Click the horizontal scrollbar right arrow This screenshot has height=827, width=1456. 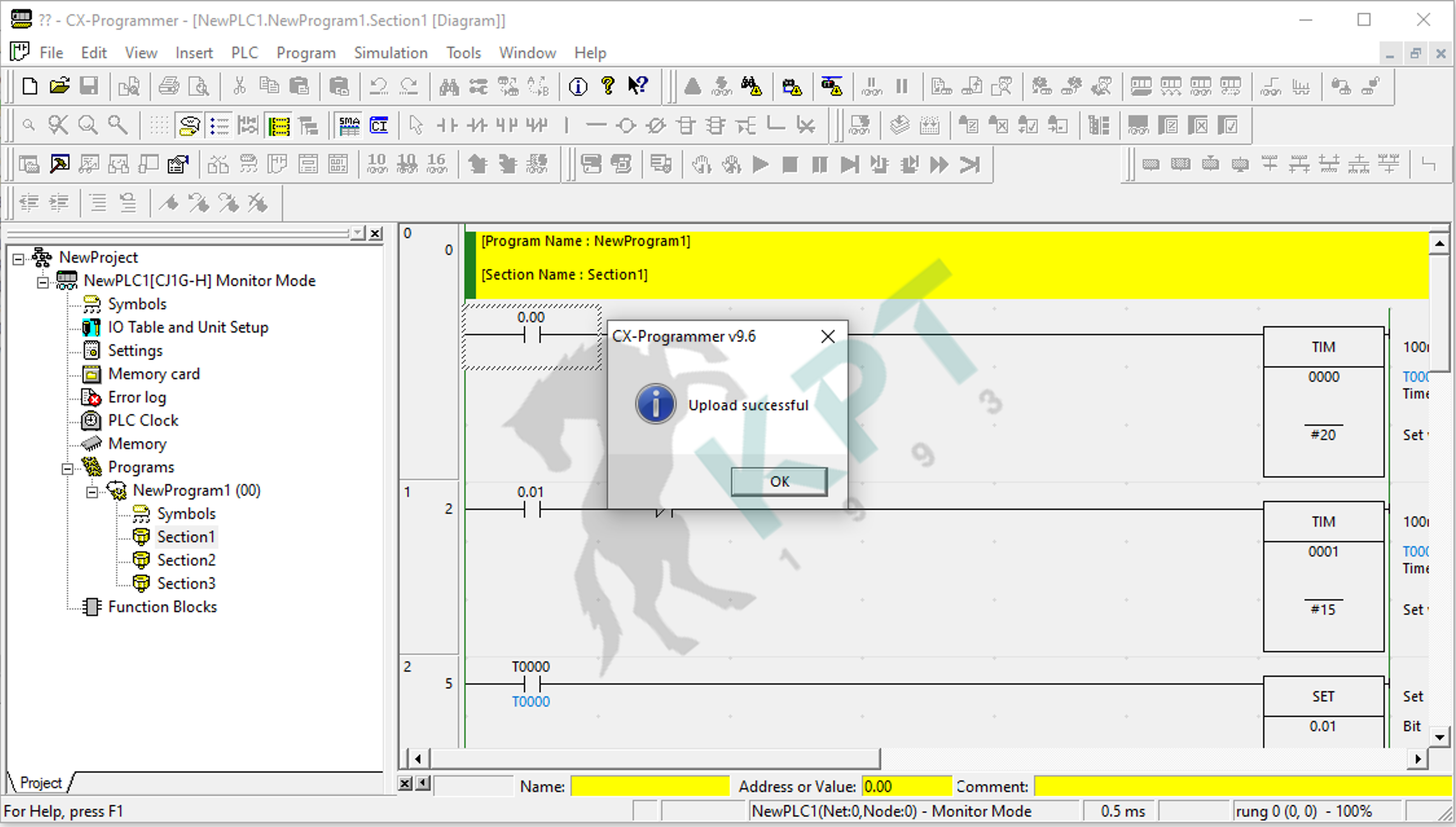coord(1418,759)
